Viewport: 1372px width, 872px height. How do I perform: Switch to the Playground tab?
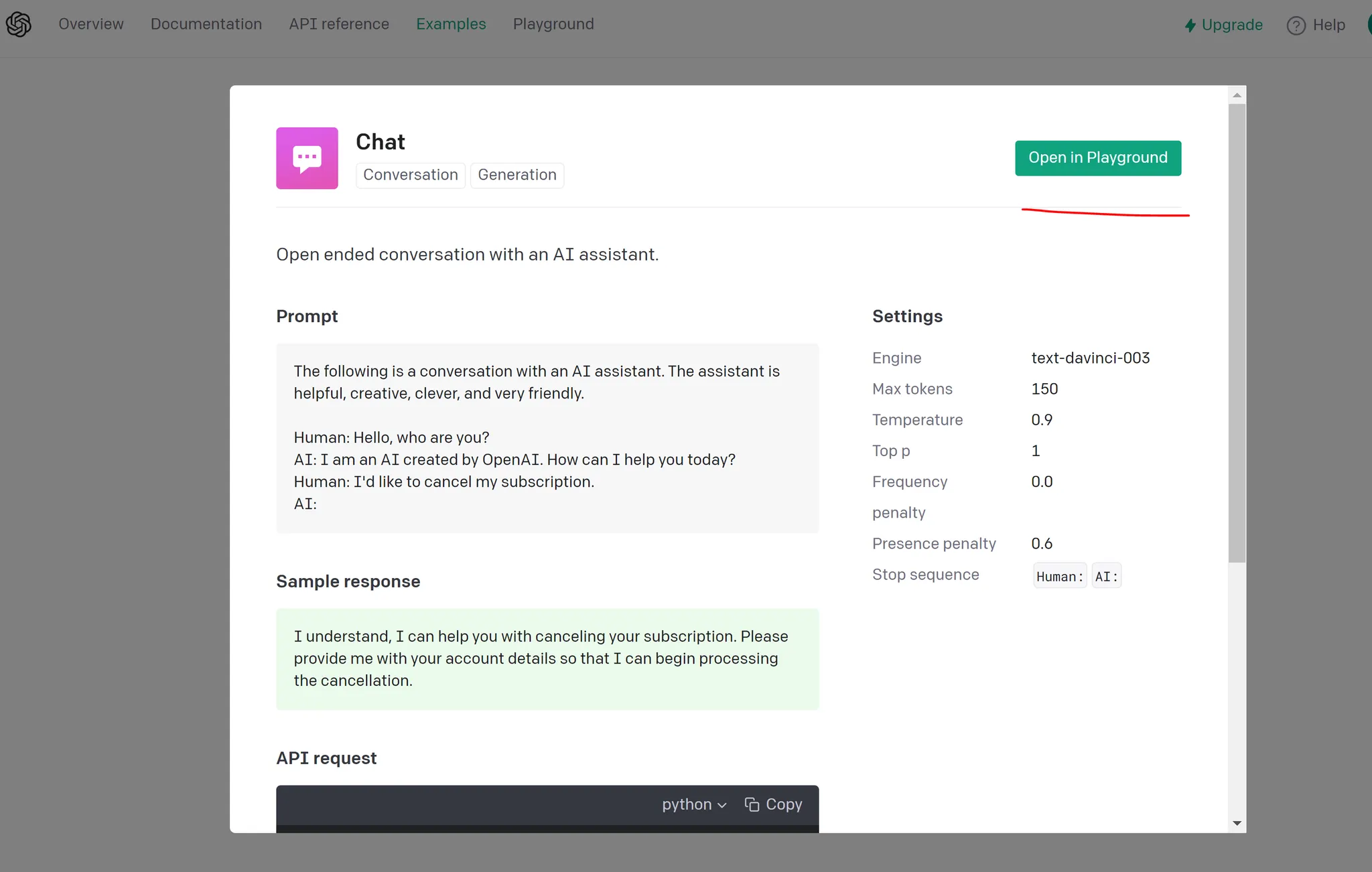tap(553, 24)
